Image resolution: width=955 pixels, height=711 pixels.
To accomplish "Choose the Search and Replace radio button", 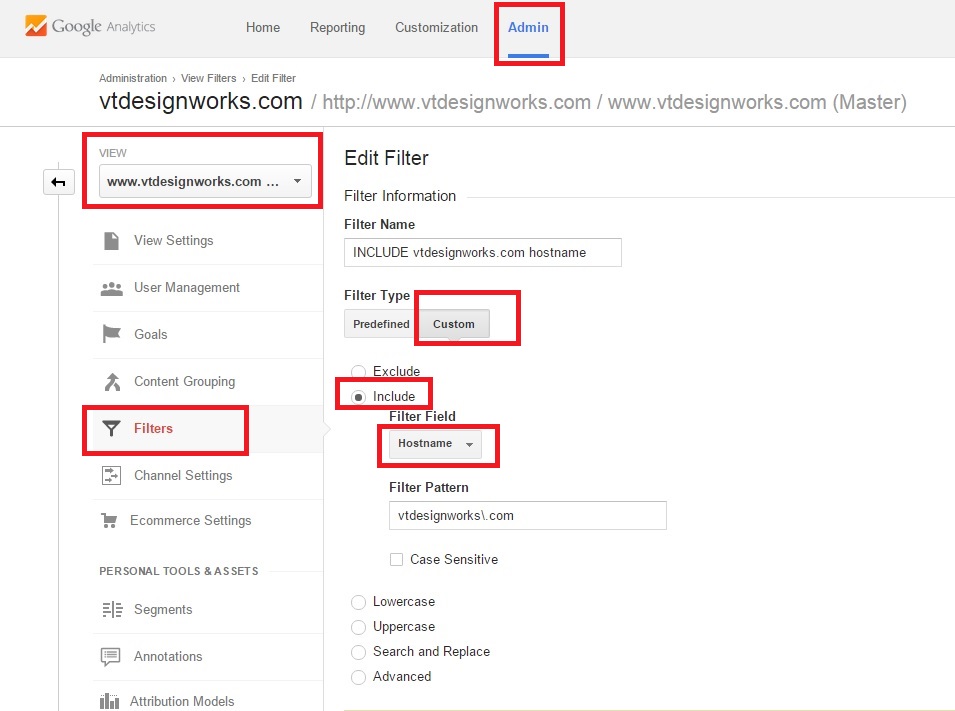I will point(358,653).
